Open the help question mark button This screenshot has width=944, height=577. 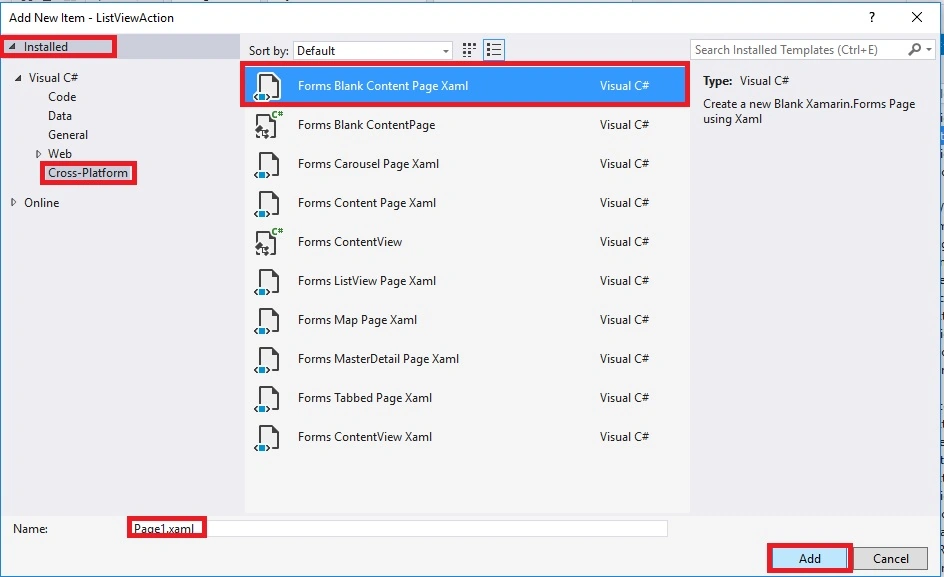(x=872, y=17)
